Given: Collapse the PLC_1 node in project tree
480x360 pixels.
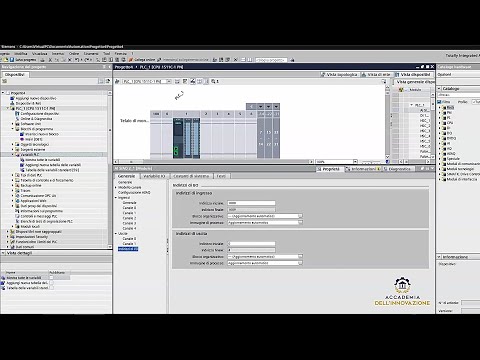Looking at the screenshot, I should [x=8, y=108].
